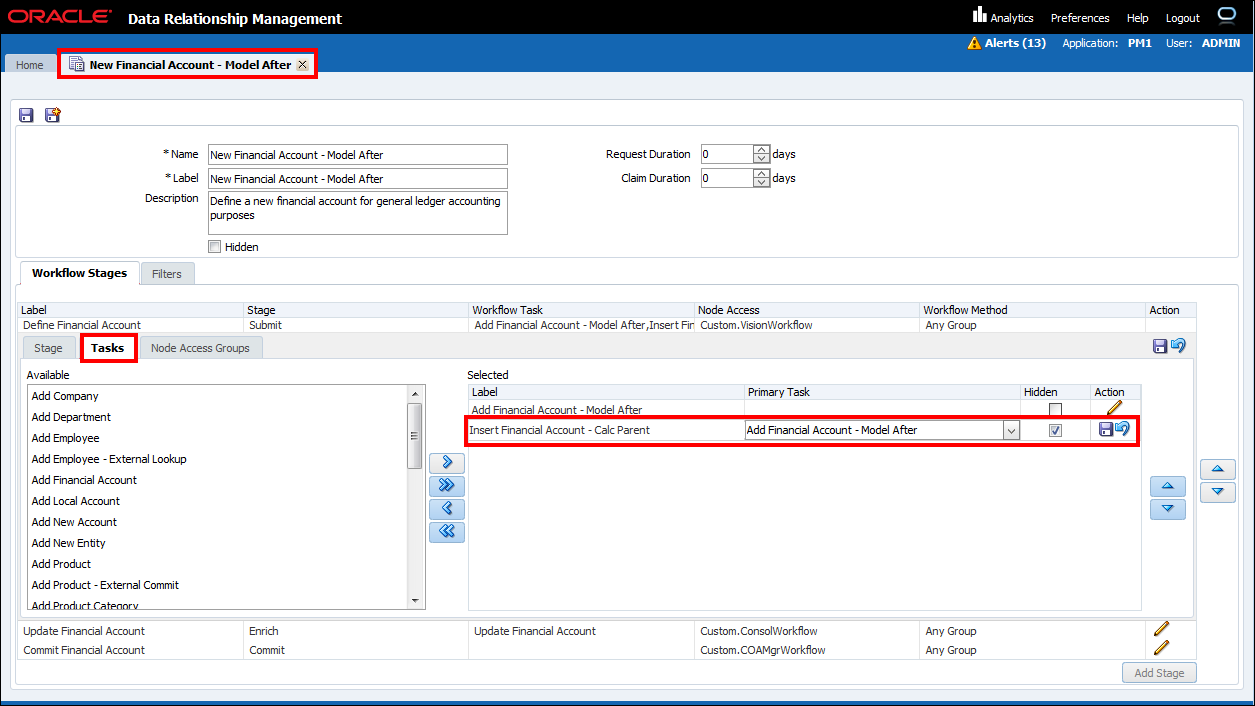Viewport: 1255px width, 706px height.
Task: Click the Custom.COAMgrWorkflow node access cell
Action: tap(763, 650)
